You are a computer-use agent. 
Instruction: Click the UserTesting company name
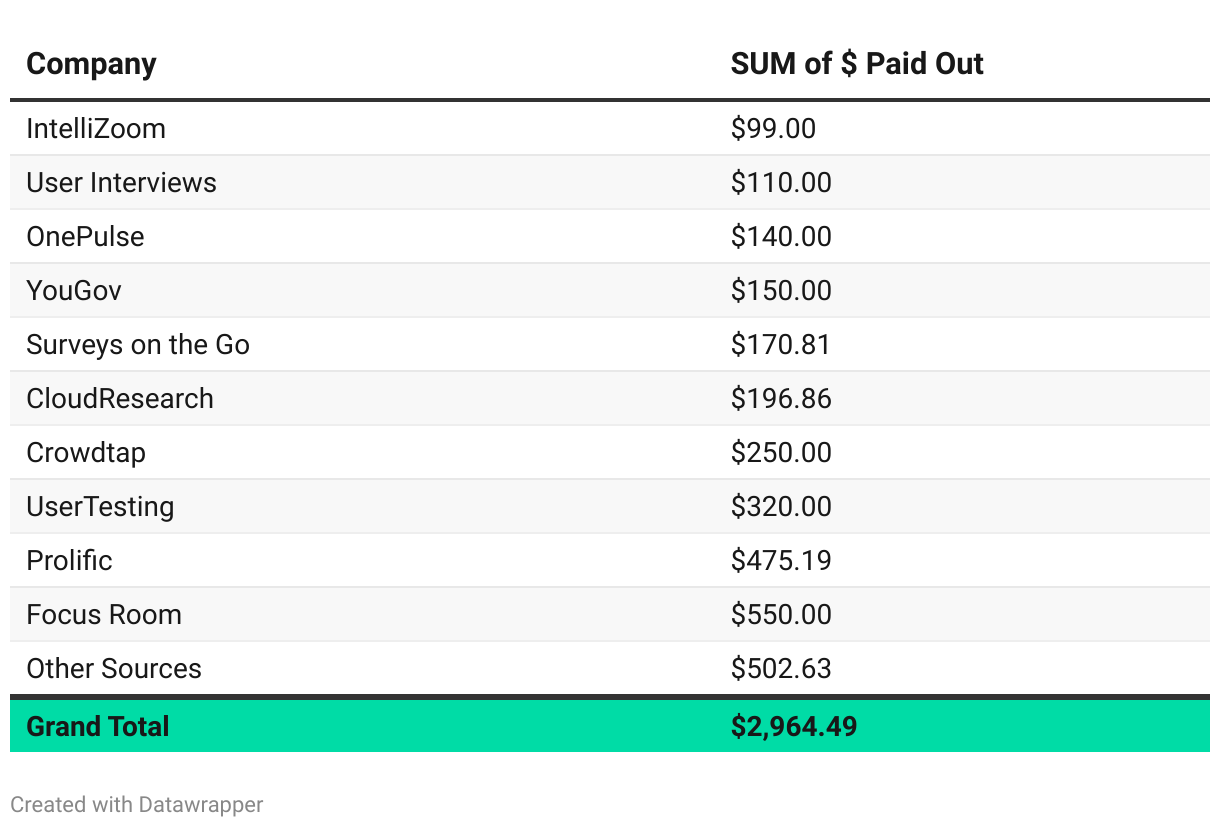pos(100,507)
